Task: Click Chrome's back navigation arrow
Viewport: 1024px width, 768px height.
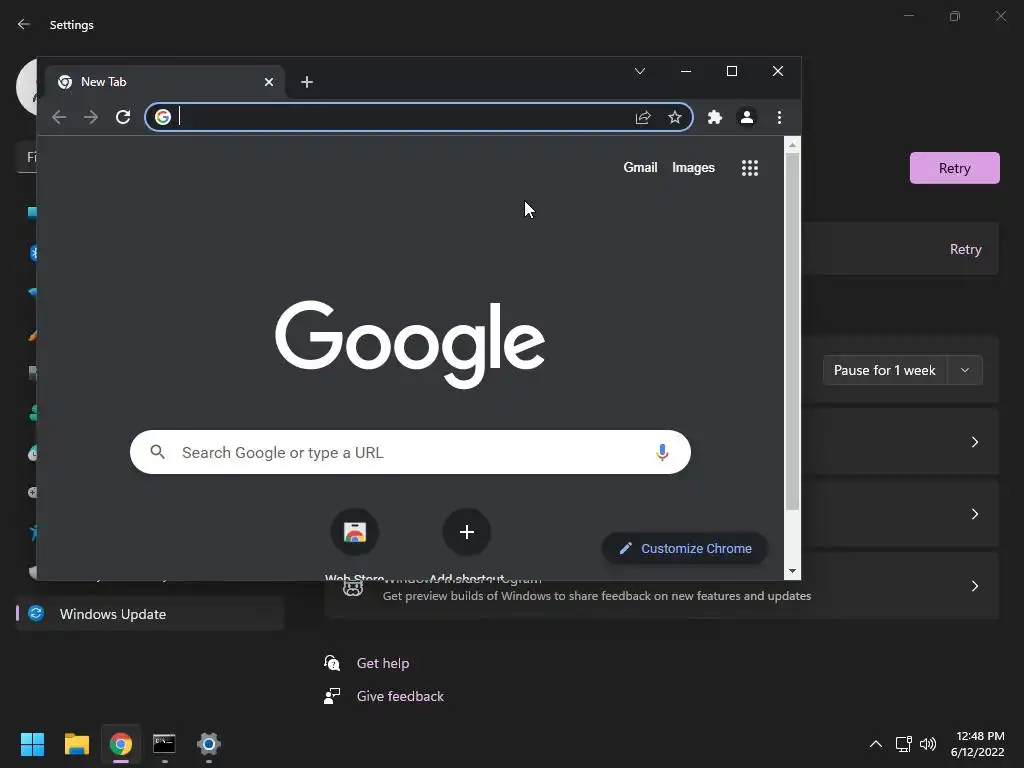Action: pyautogui.click(x=59, y=117)
